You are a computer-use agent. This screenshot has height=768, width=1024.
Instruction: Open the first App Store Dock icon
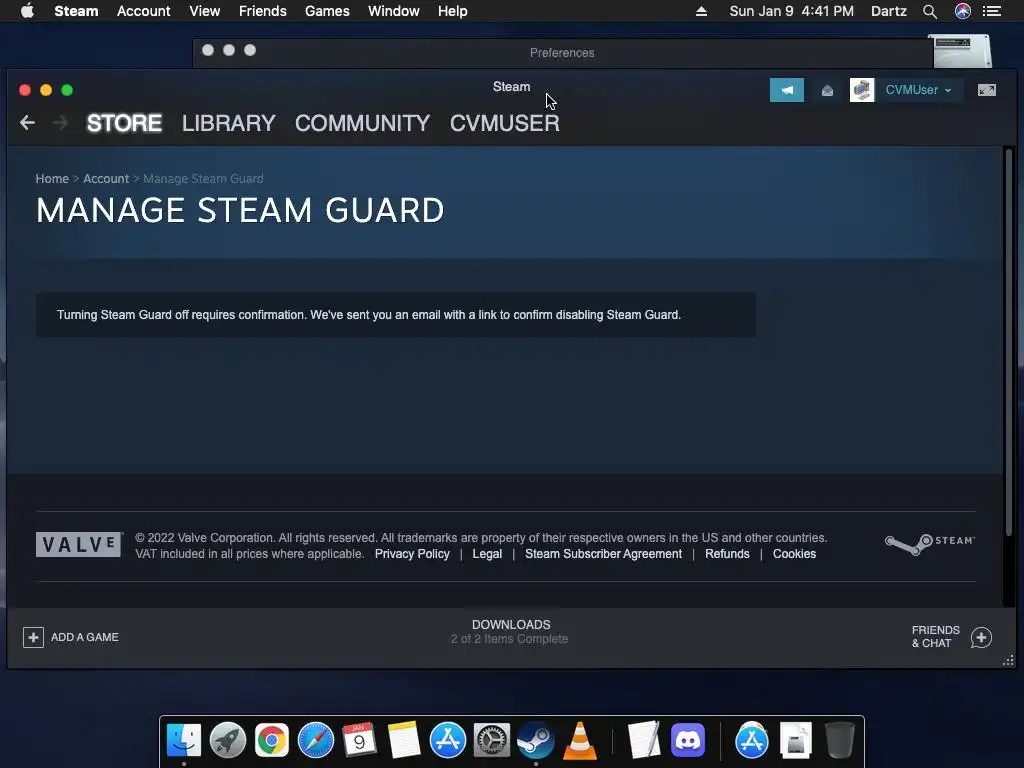447,740
